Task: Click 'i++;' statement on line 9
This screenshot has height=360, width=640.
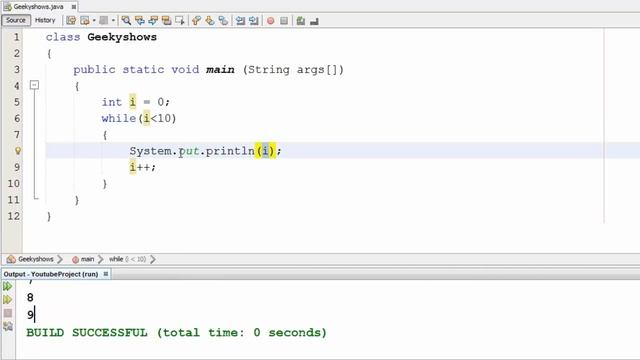Action: coord(142,167)
